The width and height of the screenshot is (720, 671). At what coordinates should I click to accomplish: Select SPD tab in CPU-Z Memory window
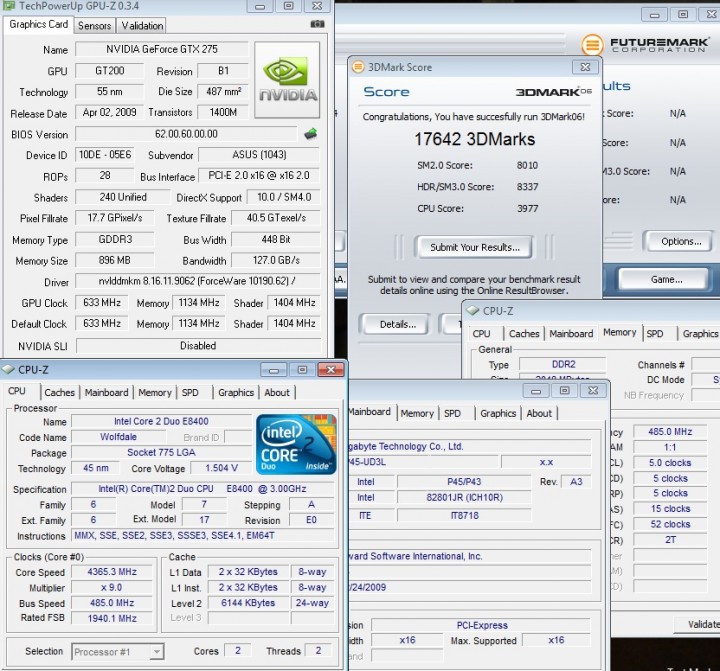click(655, 334)
